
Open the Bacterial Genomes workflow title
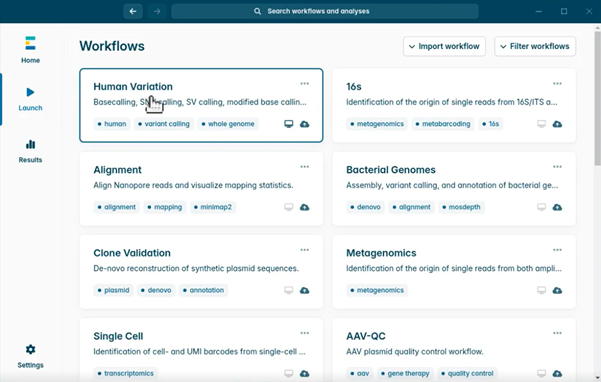pyautogui.click(x=391, y=170)
